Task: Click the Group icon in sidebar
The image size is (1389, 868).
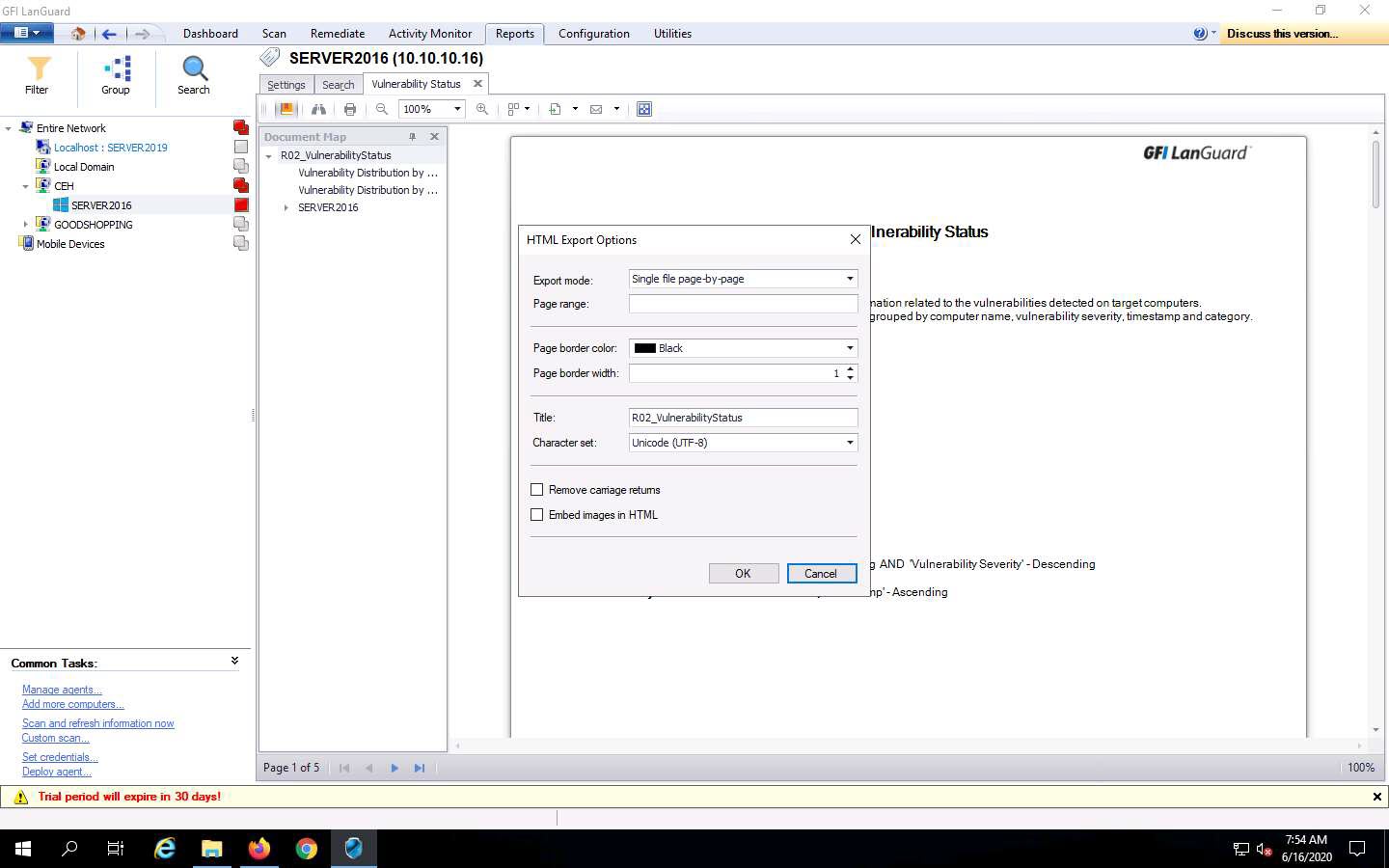Action: (x=116, y=75)
